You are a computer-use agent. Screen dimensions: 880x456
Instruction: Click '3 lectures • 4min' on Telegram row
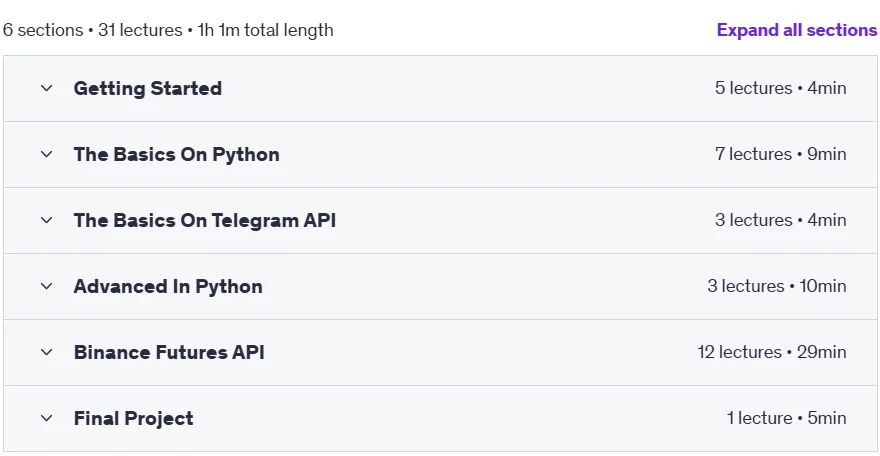point(781,220)
